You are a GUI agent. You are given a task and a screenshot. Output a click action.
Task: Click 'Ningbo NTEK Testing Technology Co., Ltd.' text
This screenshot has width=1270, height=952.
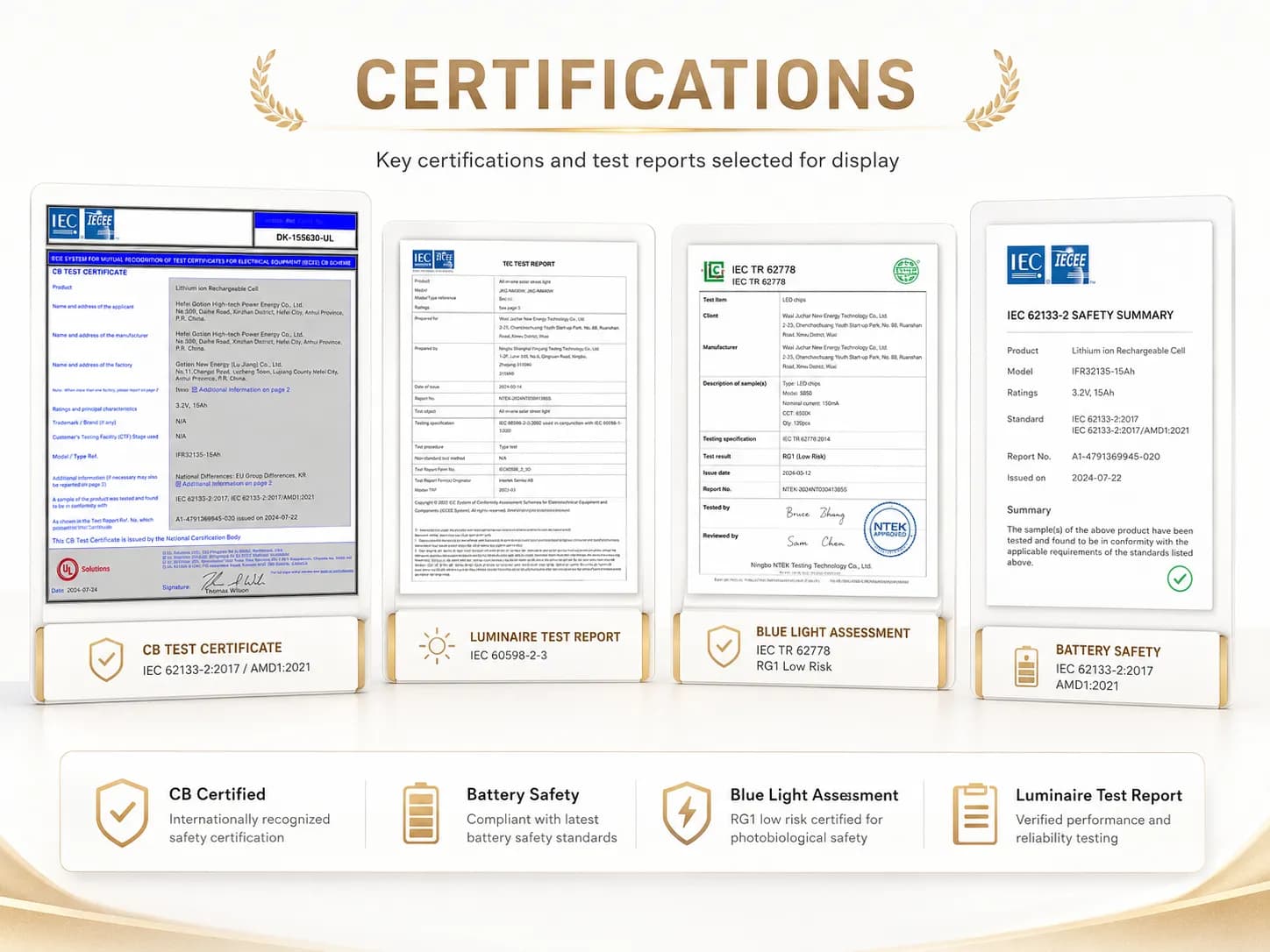[x=811, y=566]
